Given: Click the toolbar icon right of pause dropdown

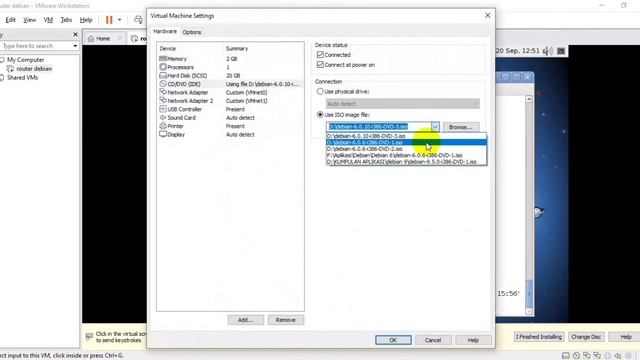Looking at the screenshot, I should pos(138,20).
